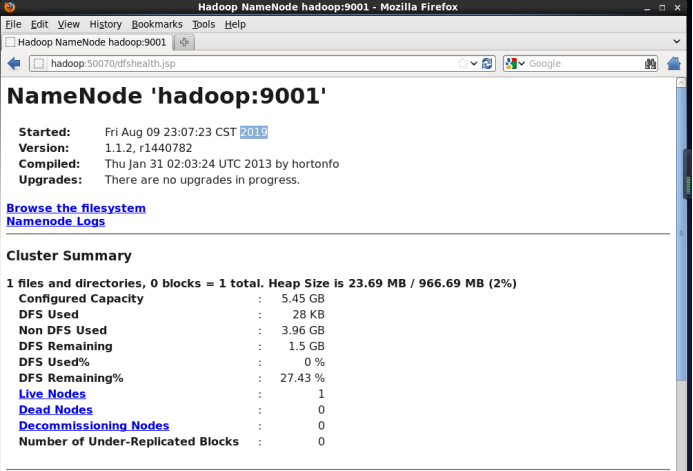Open the Live Nodes link
Viewport: 693px width, 471px height.
(x=52, y=394)
